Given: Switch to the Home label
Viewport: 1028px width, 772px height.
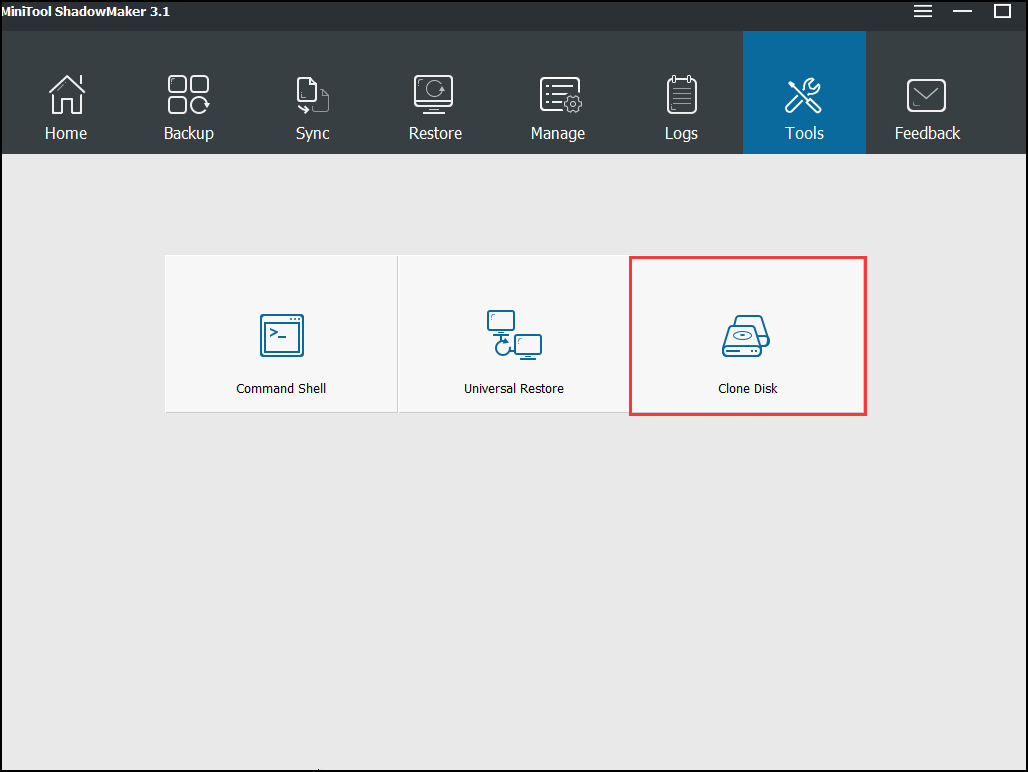Looking at the screenshot, I should 66,133.
